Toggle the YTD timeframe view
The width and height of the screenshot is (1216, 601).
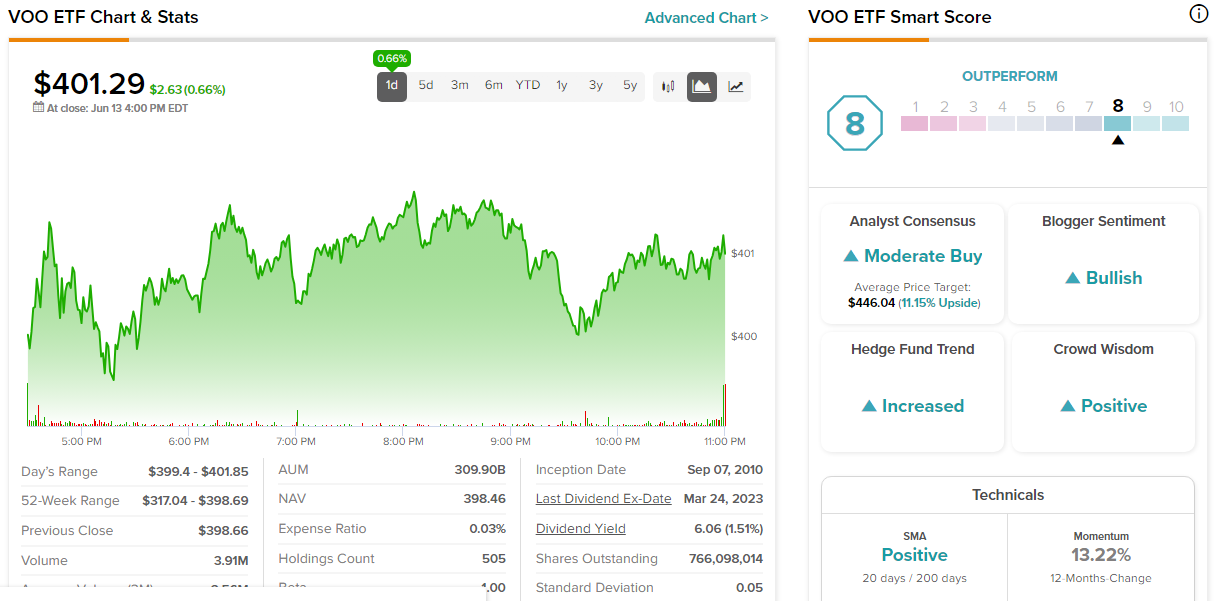[x=527, y=86]
